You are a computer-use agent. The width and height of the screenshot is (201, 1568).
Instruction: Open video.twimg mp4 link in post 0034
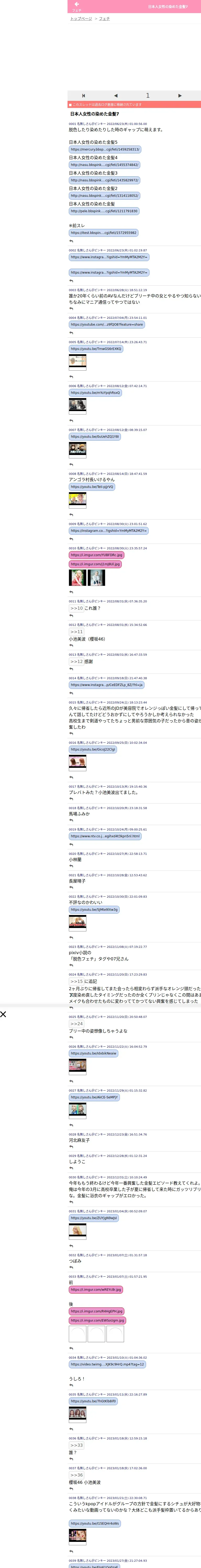click(107, 1364)
